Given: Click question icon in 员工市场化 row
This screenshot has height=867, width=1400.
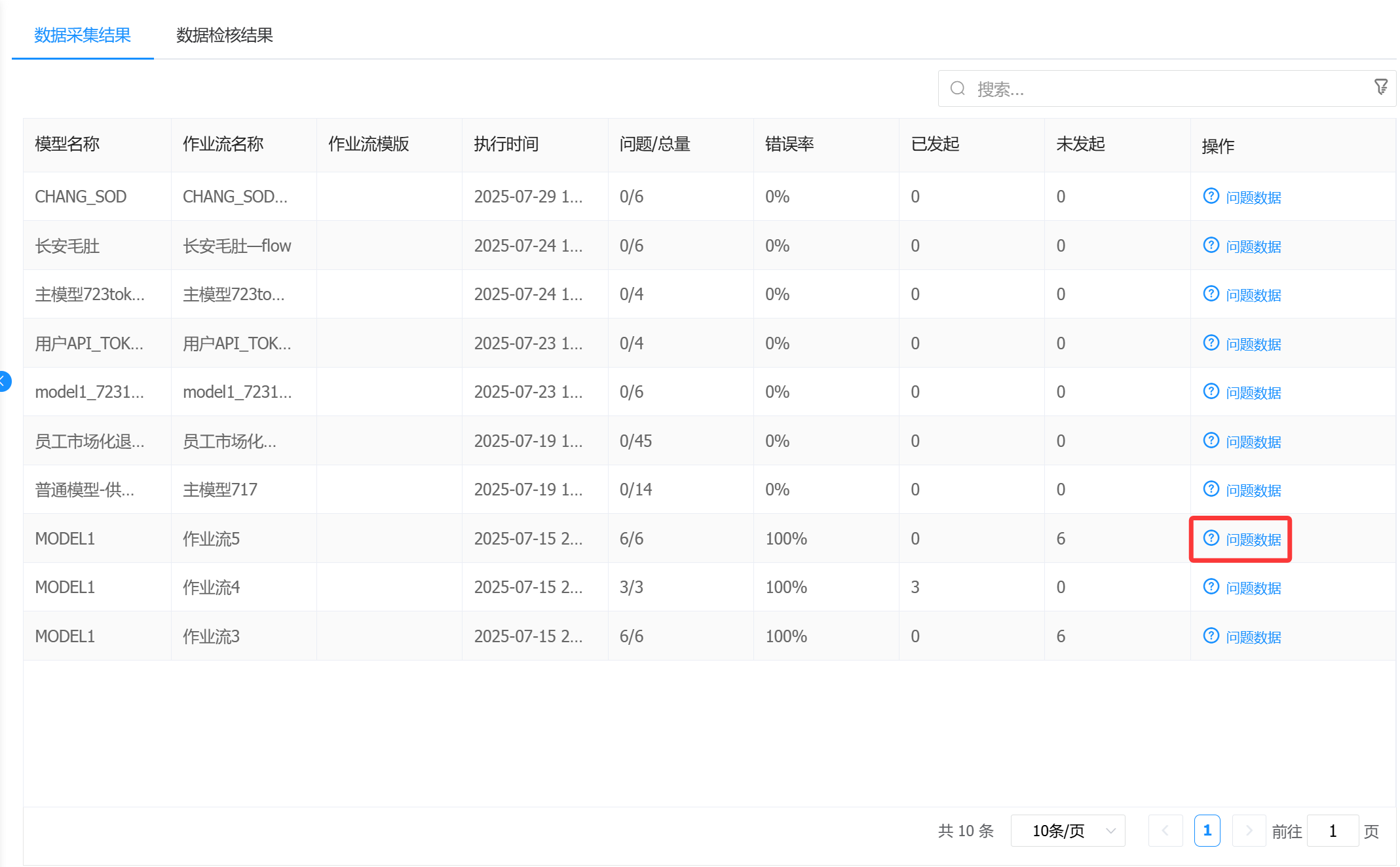Looking at the screenshot, I should [1211, 440].
